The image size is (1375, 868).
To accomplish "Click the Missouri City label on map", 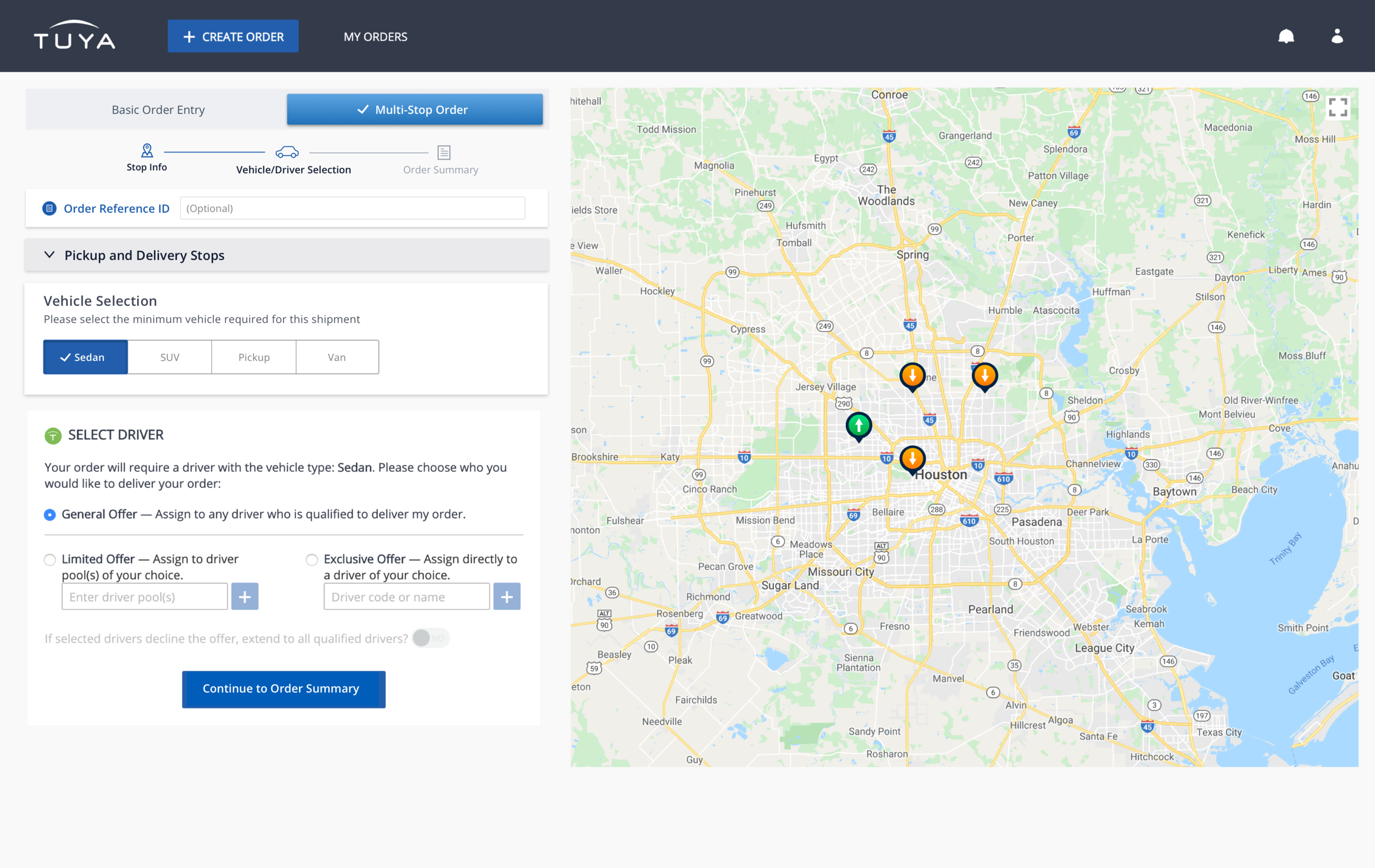I will (x=841, y=572).
